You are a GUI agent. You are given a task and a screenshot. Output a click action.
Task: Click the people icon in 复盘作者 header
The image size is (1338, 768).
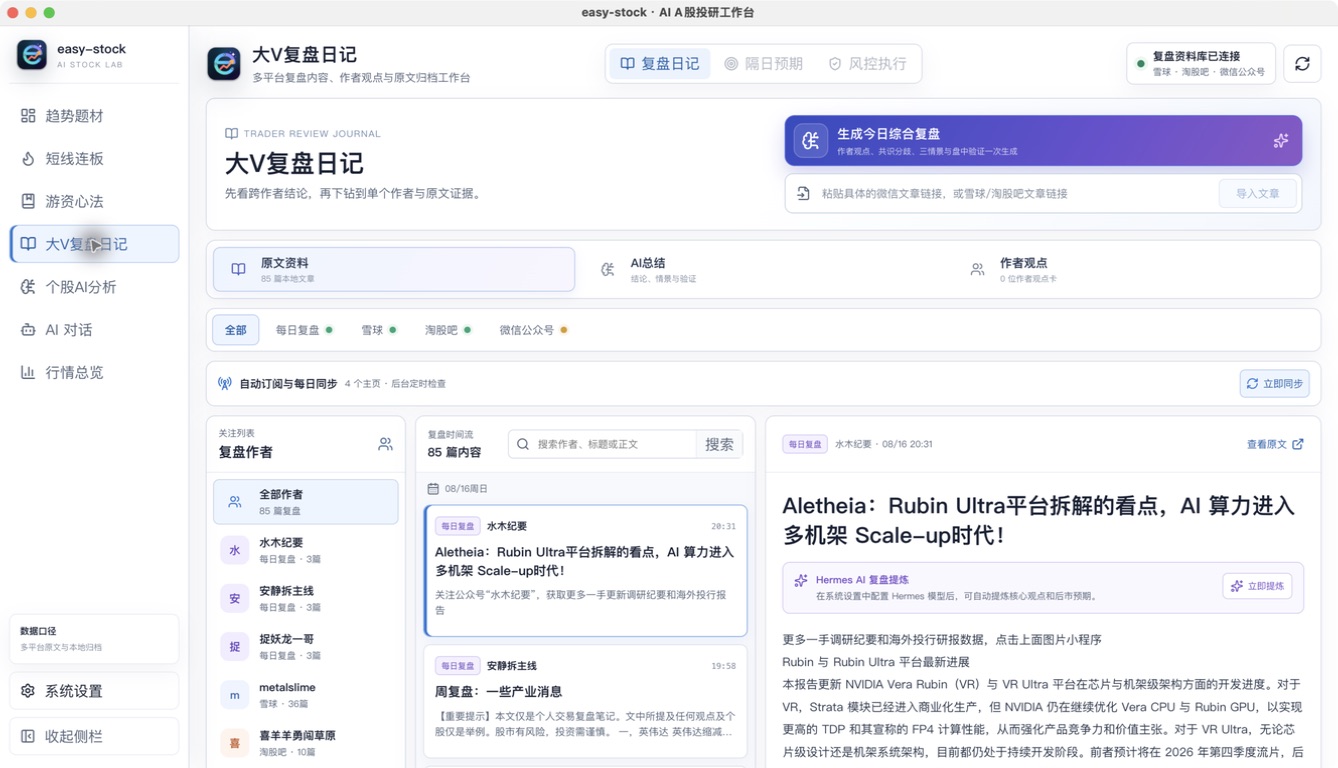coord(385,444)
